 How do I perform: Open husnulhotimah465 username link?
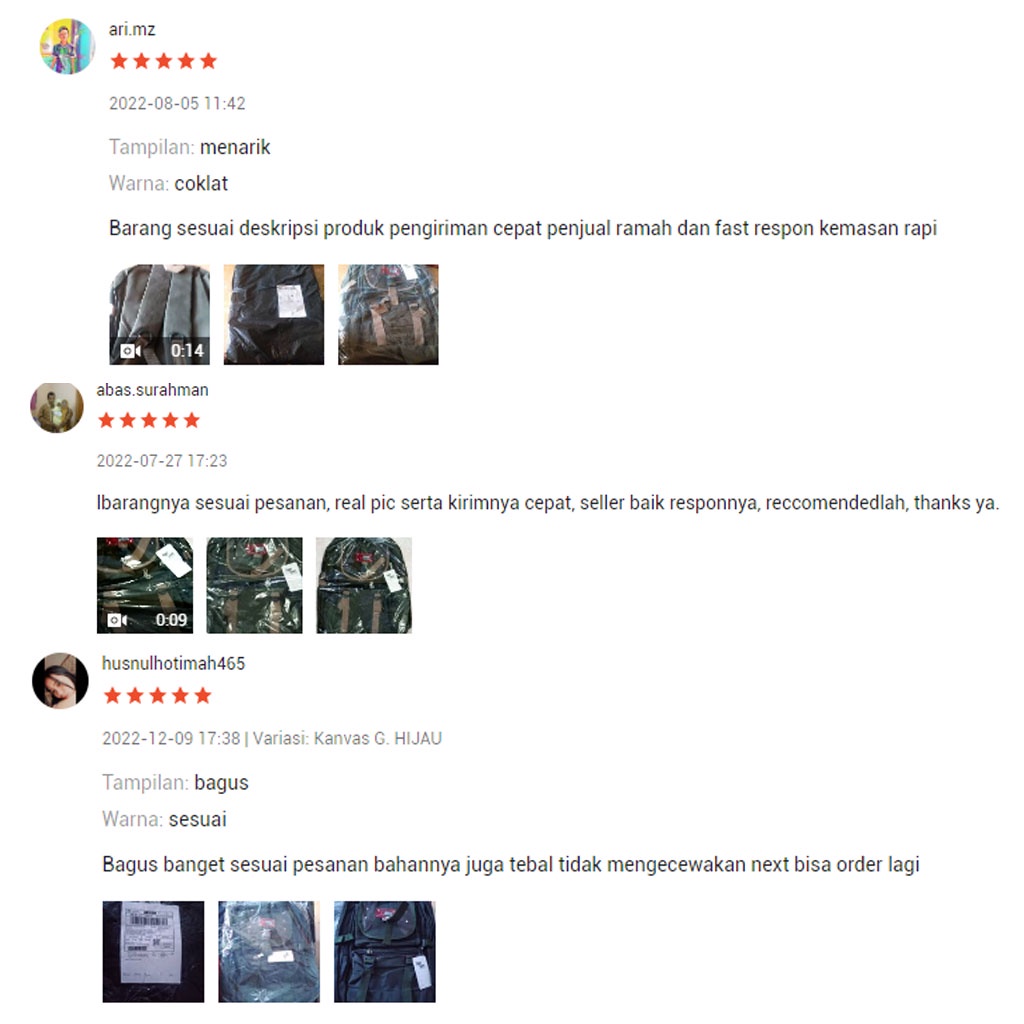coord(174,664)
